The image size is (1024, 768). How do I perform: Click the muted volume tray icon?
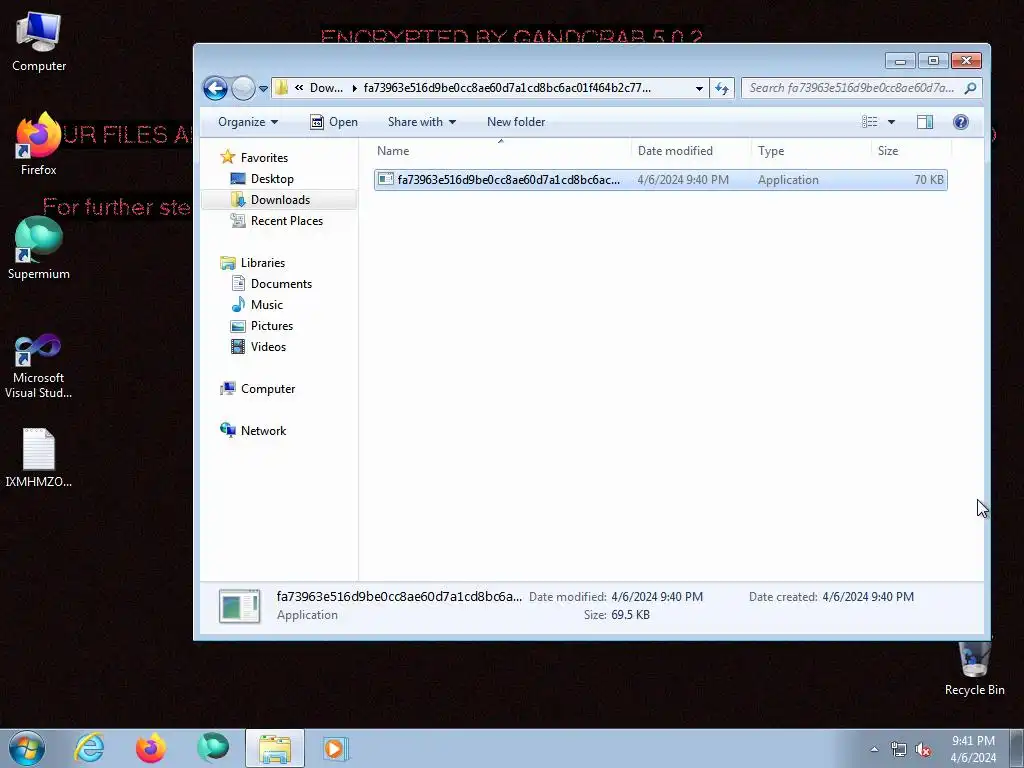click(923, 749)
